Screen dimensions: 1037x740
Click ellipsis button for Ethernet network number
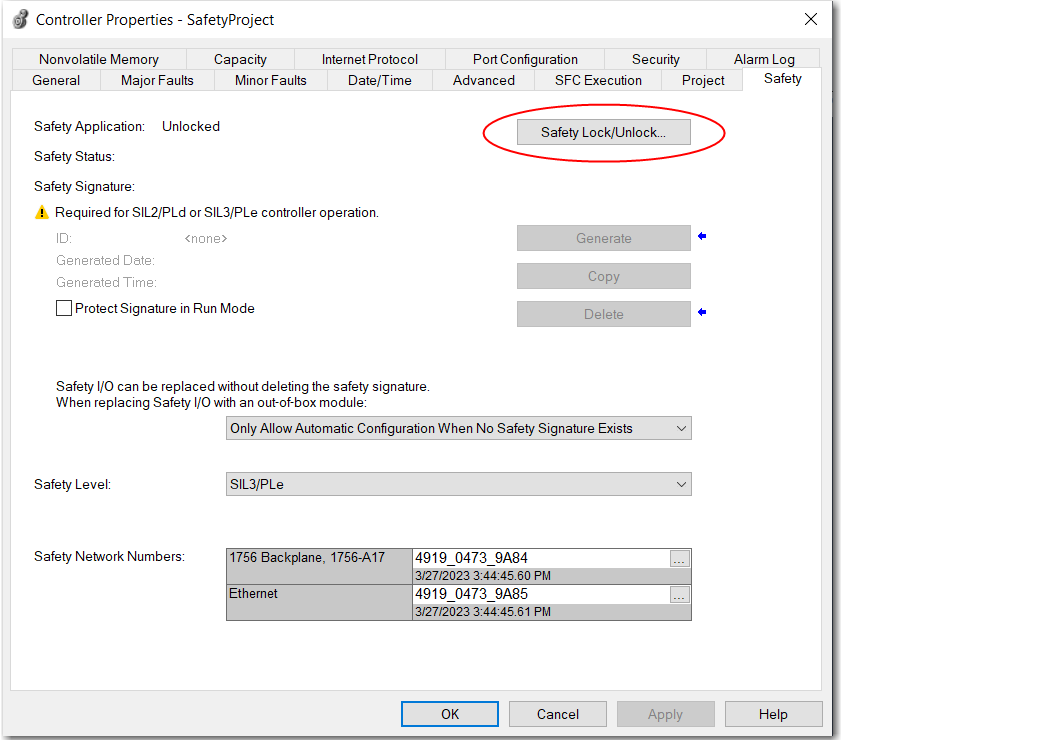click(679, 595)
